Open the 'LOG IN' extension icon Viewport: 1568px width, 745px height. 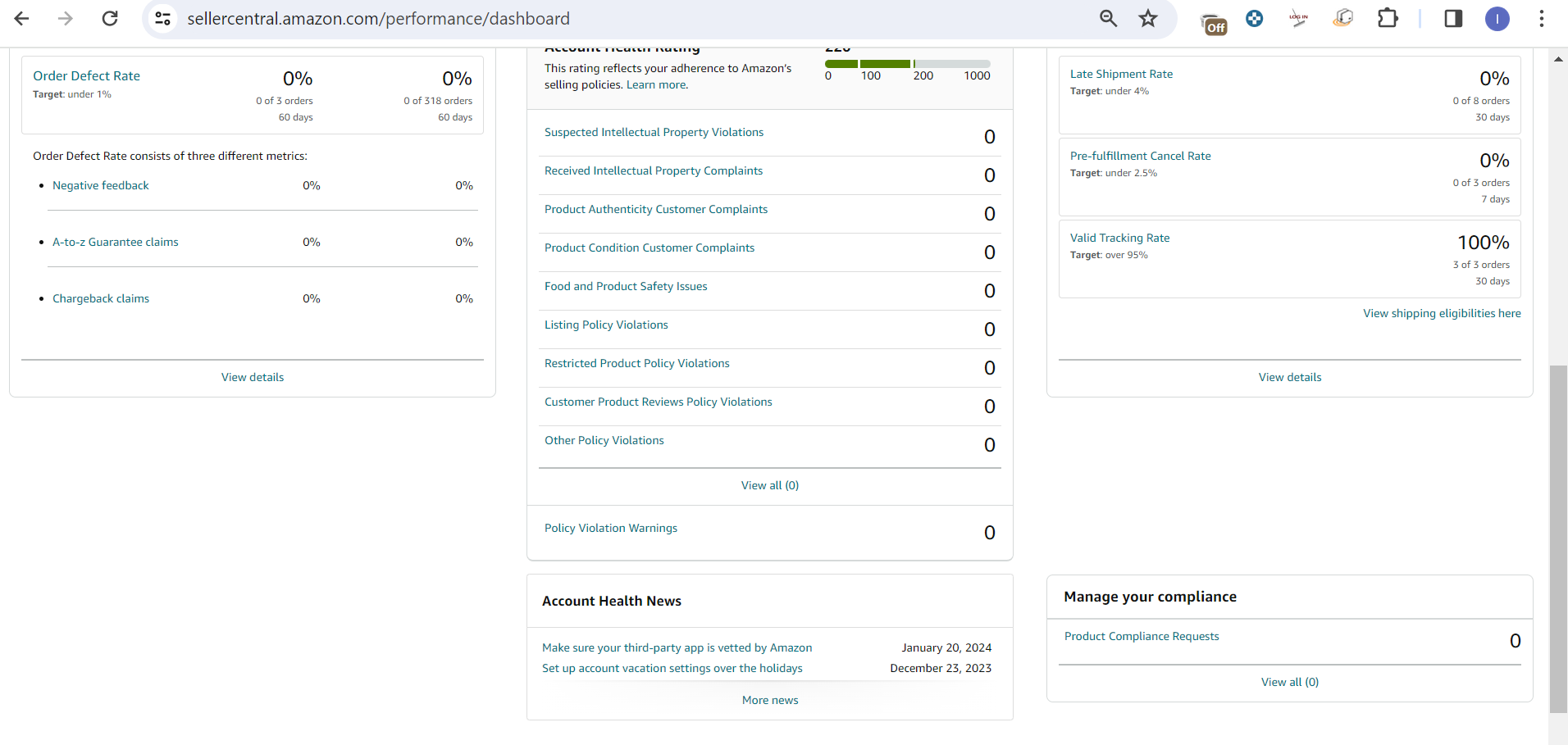pyautogui.click(x=1298, y=18)
